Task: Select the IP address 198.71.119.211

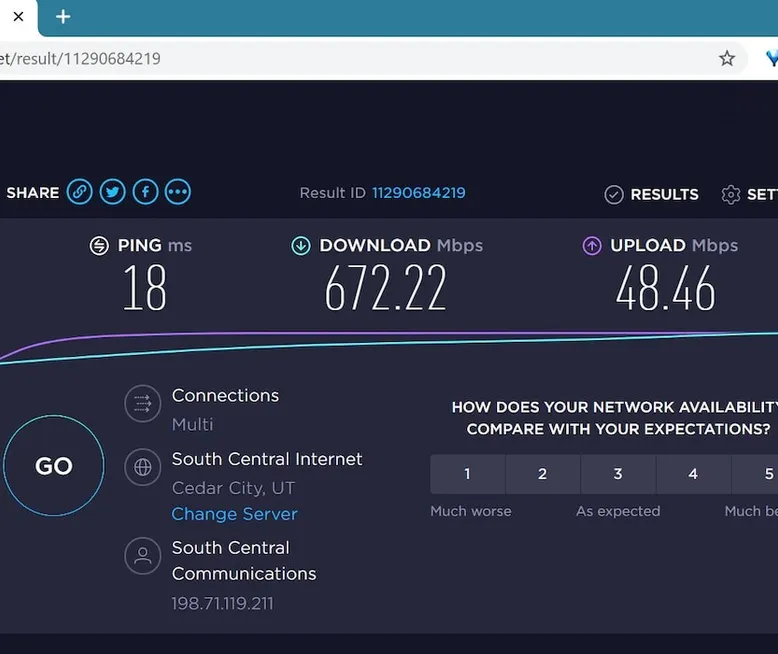Action: point(222,603)
